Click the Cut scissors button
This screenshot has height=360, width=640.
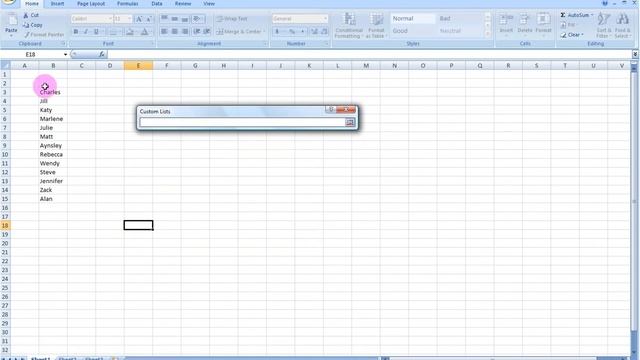tap(31, 15)
